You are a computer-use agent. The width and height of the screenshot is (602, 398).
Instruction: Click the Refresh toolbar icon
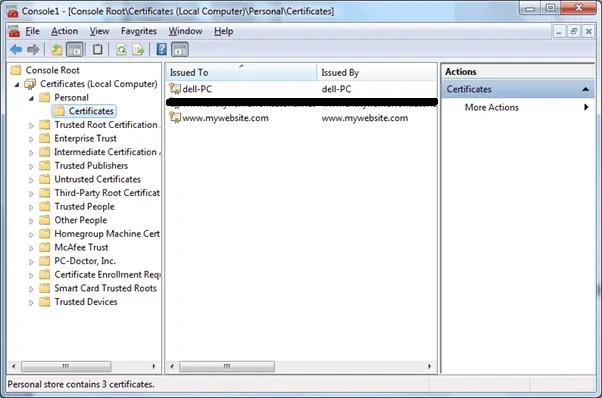point(121,50)
